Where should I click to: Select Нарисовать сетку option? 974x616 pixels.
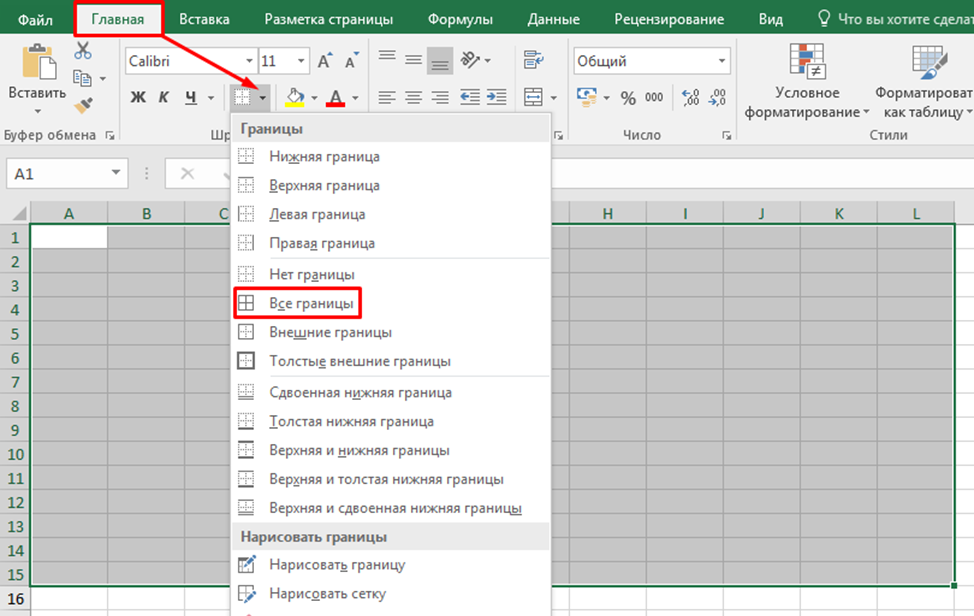391,594
